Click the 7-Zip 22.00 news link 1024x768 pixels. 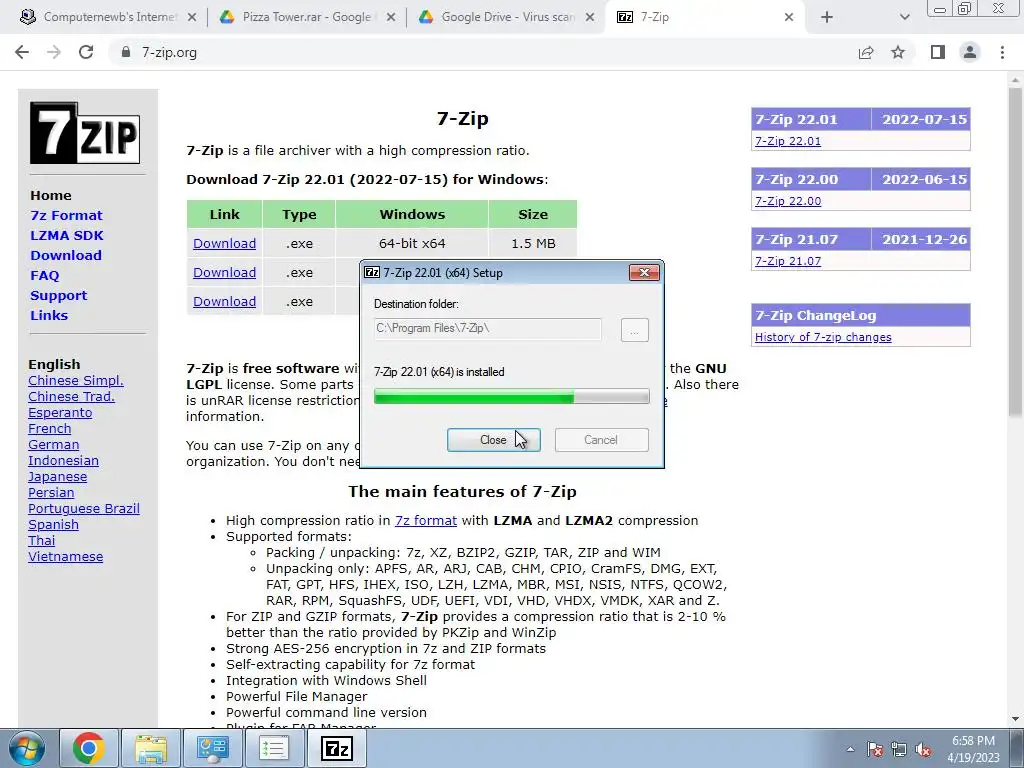click(788, 201)
